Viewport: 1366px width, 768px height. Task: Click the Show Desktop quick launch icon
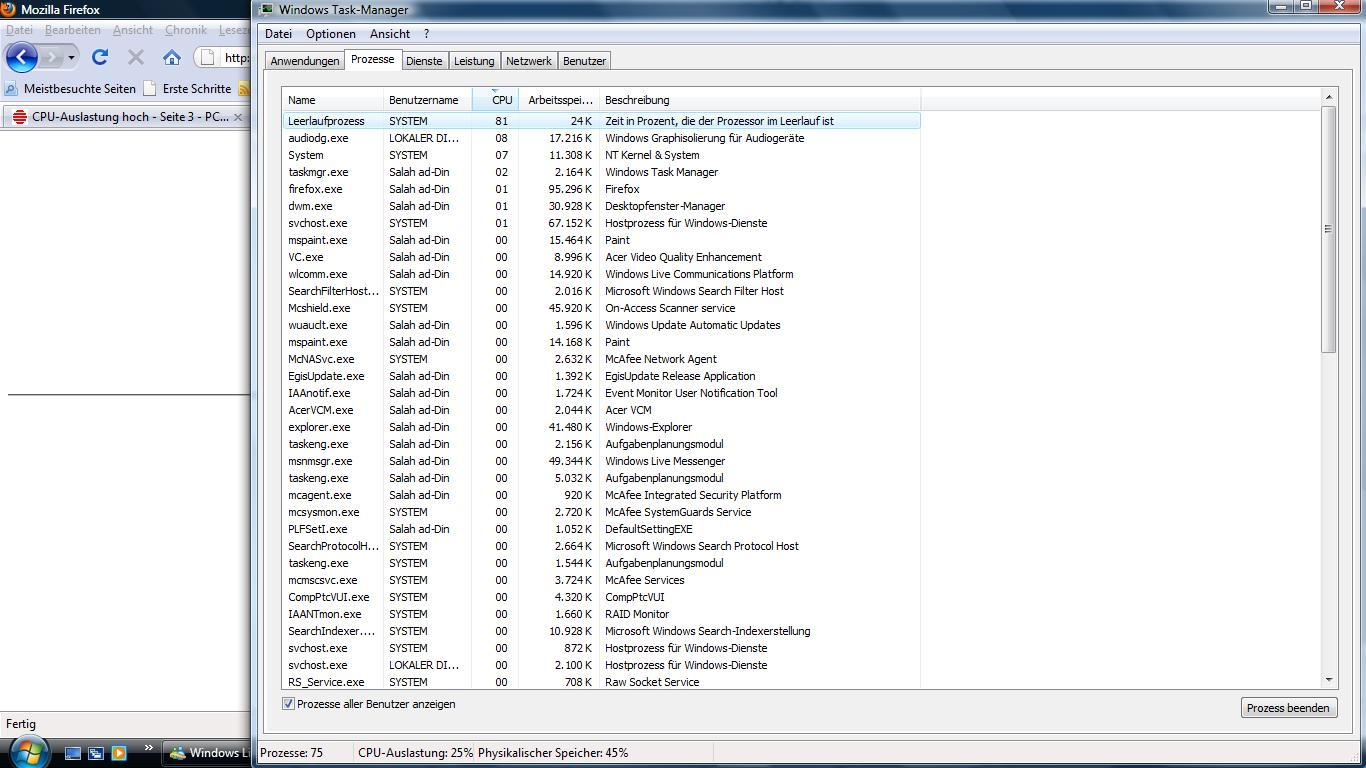[73, 753]
